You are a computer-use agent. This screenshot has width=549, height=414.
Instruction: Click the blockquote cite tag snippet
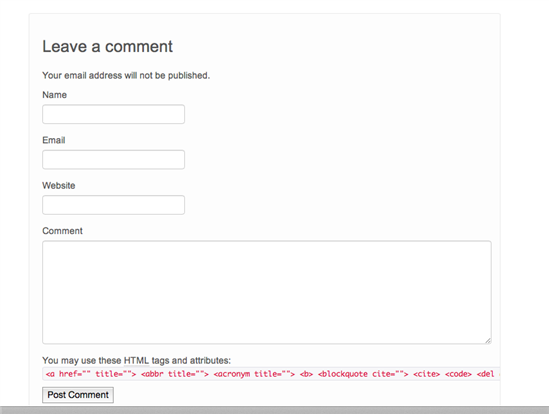pos(363,374)
